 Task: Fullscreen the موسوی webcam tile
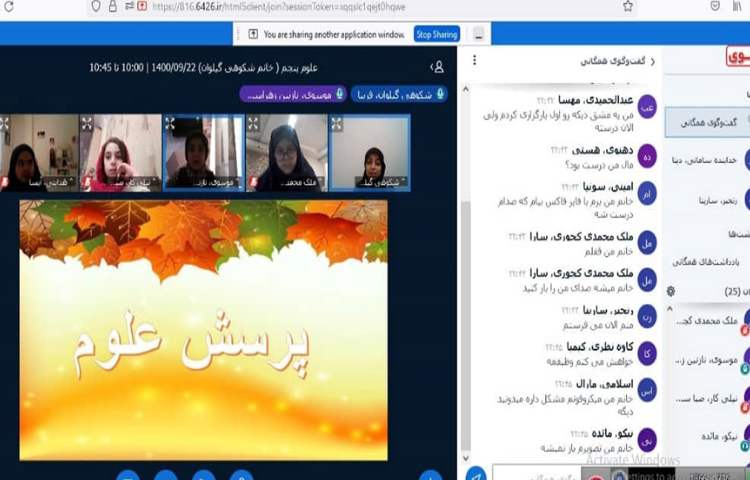pyautogui.click(x=170, y=124)
